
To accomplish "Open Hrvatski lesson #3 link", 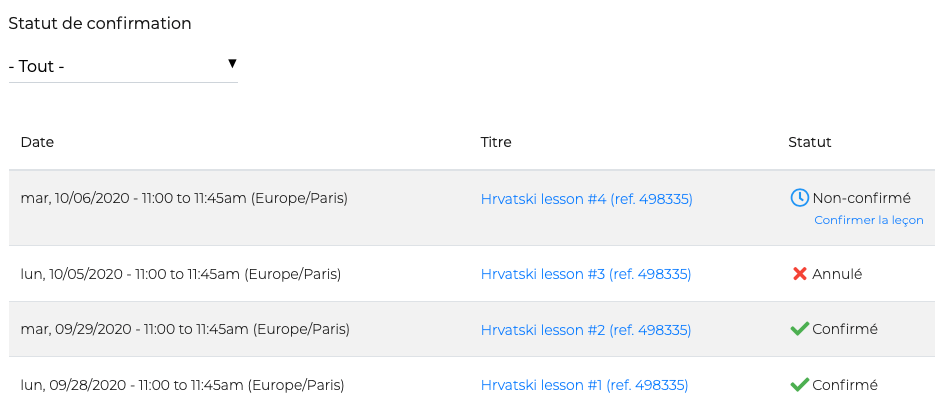I will tap(585, 274).
